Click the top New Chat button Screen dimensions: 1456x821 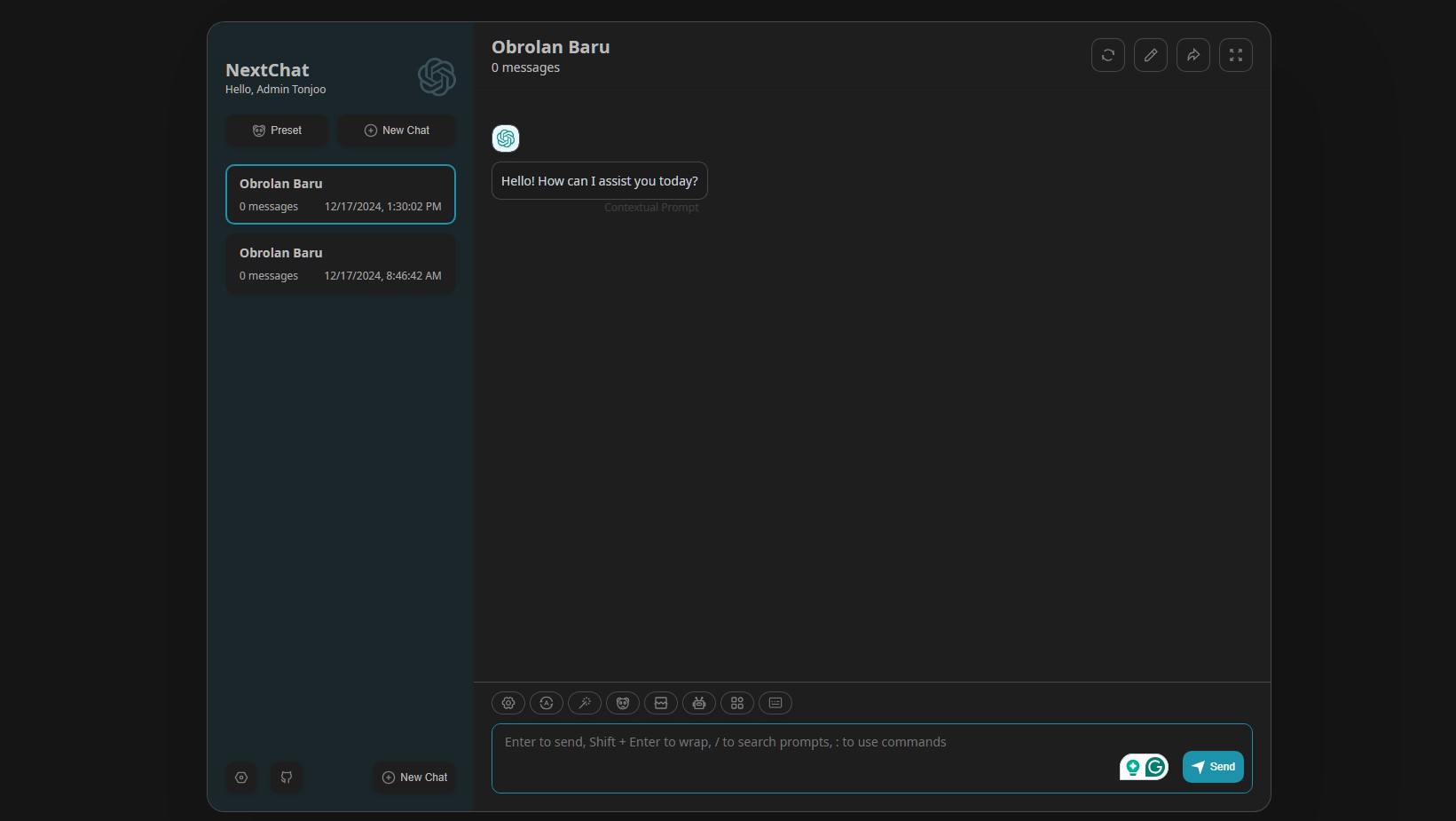click(x=397, y=130)
